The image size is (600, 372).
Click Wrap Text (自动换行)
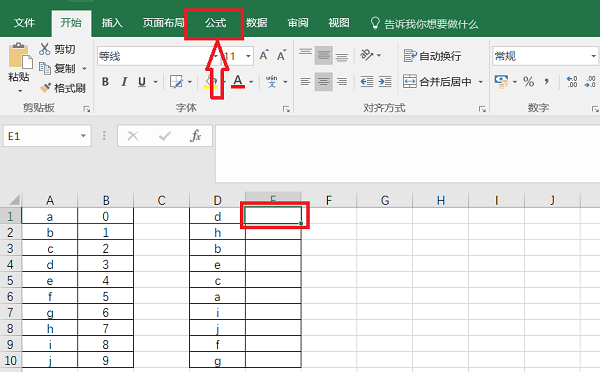pos(432,56)
